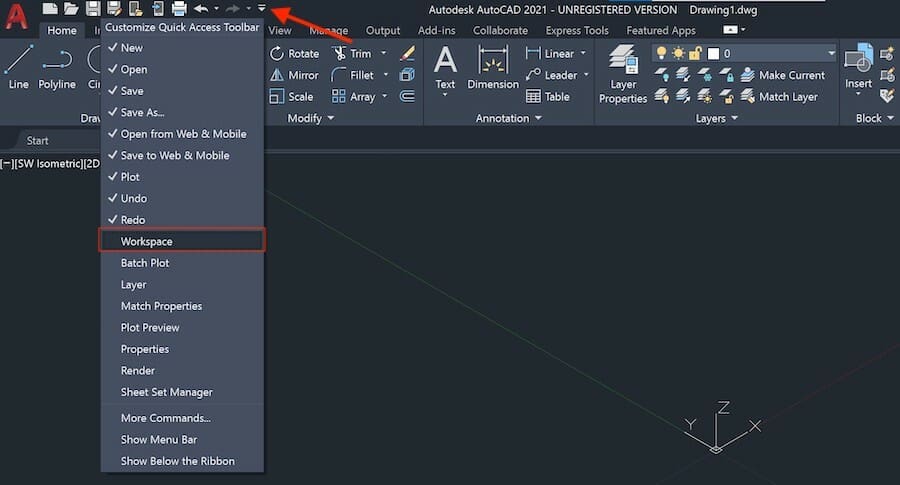Add Workspace to the Quick Access Toolbar

coord(182,241)
